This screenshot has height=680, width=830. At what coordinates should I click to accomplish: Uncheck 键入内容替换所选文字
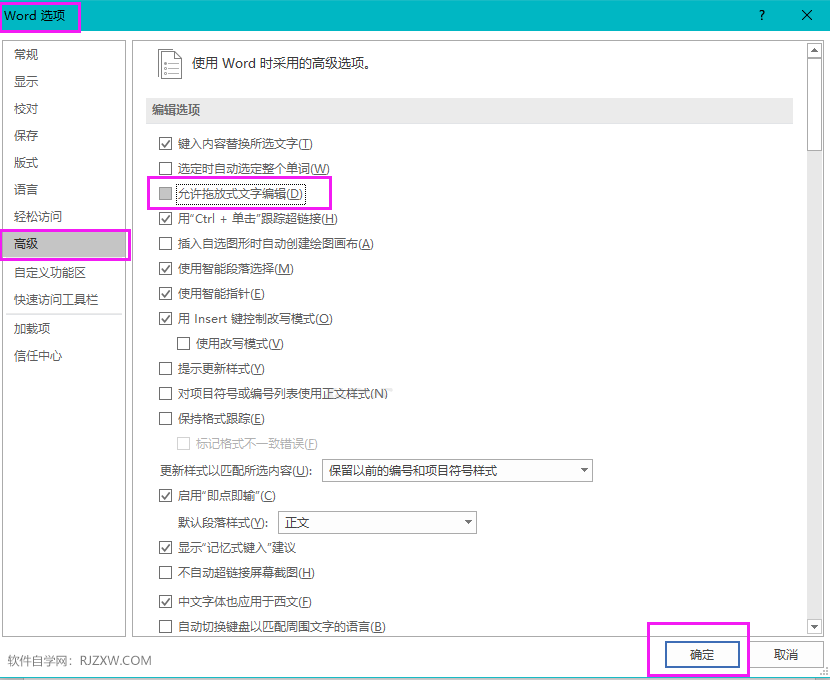[165, 143]
